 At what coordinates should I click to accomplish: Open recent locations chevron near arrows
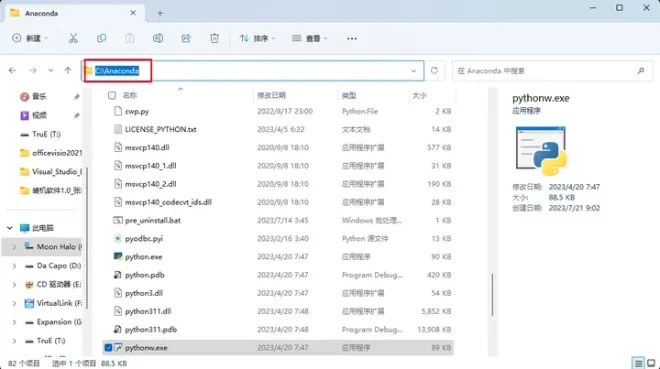pos(51,70)
